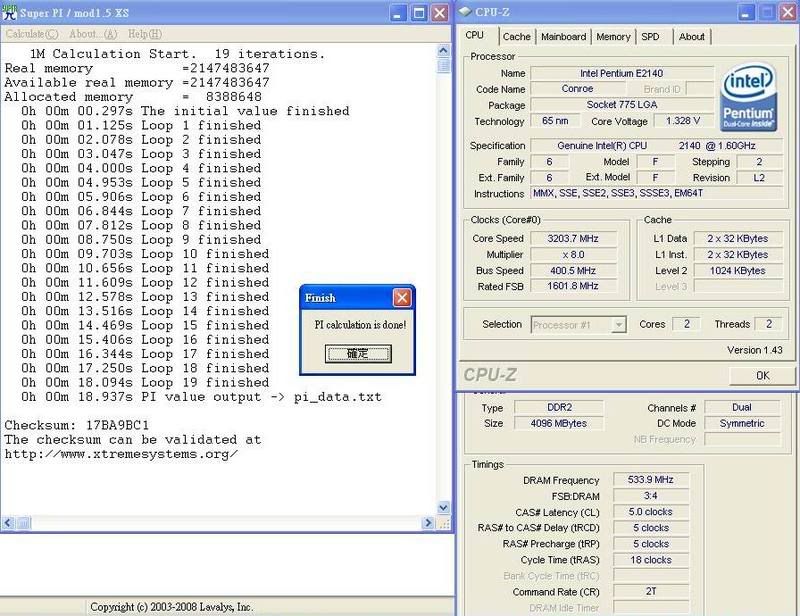Click the Package value Socket 775 LGA
Viewport: 800px width, 616px height.
(621, 105)
